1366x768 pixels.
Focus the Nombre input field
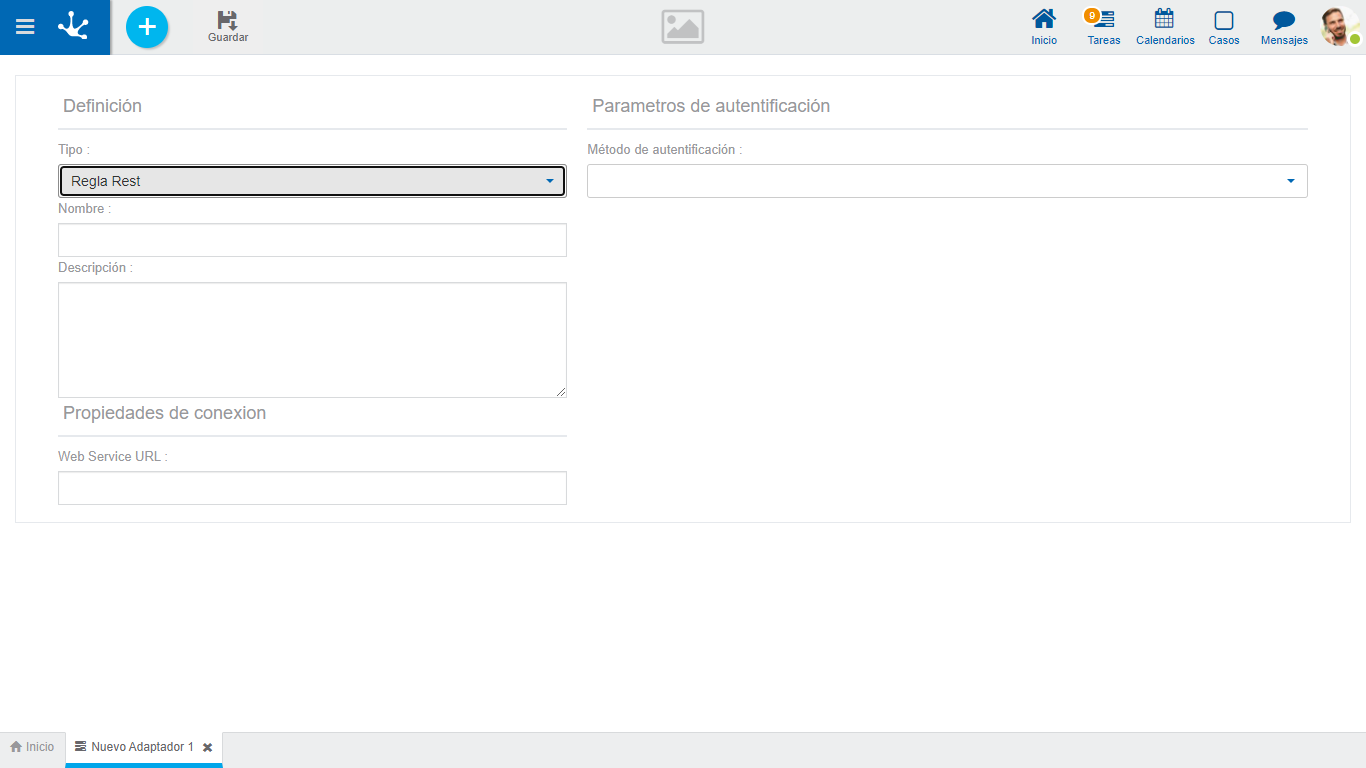pos(312,240)
